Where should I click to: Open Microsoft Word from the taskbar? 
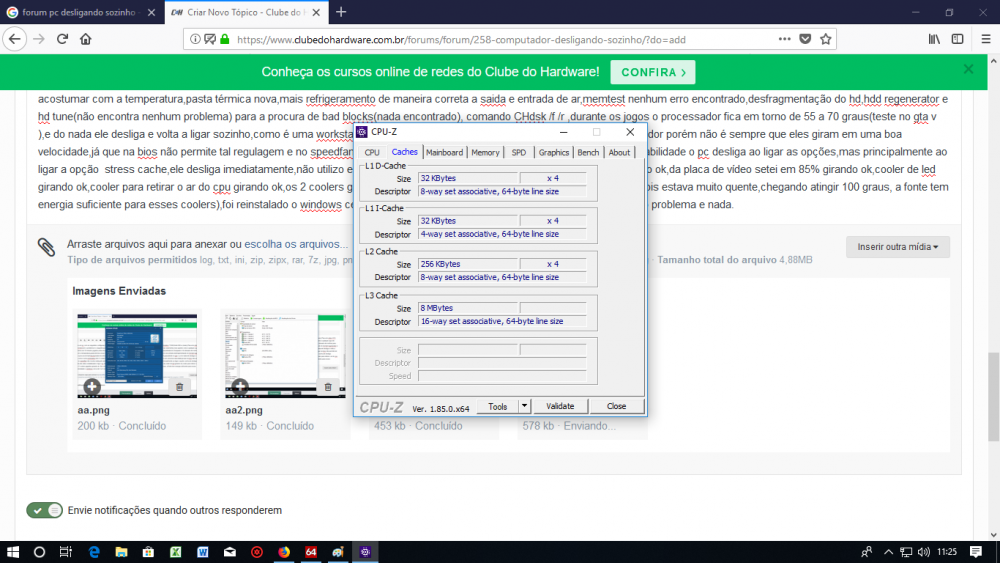click(202, 551)
